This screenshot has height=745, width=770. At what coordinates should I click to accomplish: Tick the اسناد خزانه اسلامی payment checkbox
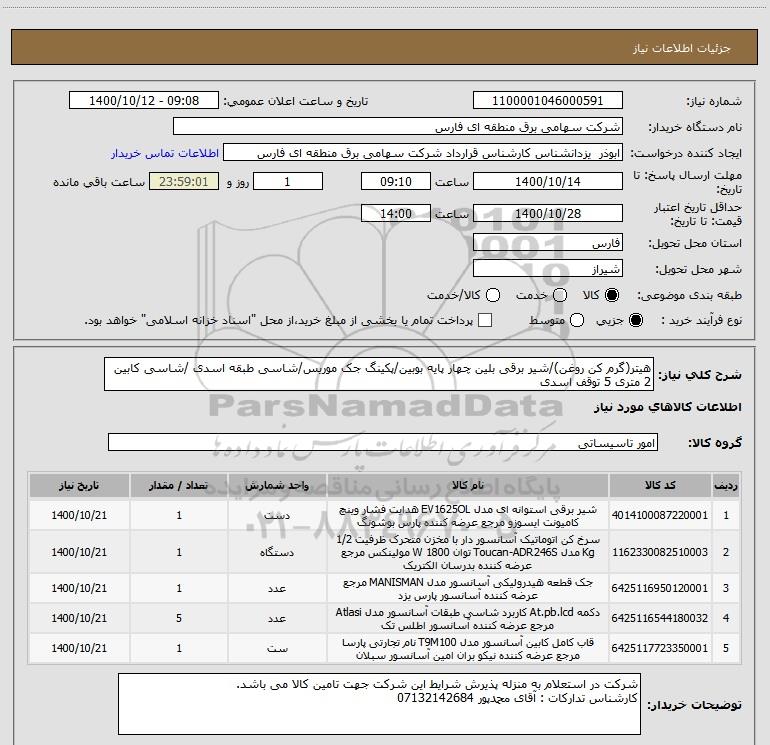(485, 320)
